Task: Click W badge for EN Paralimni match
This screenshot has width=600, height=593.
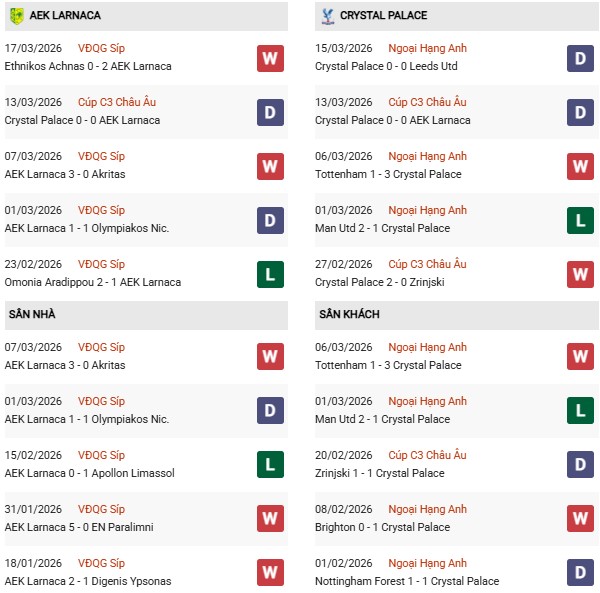Action: (270, 519)
